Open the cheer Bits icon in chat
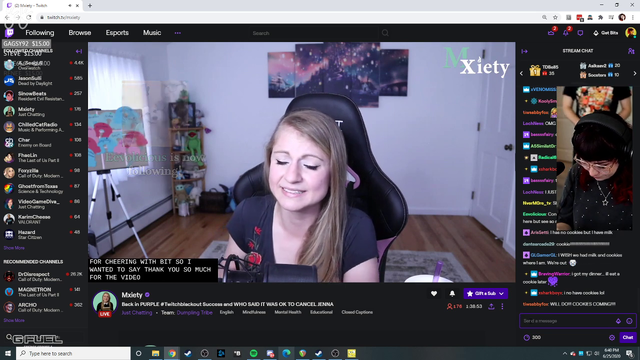640x360 pixels. 618,321
